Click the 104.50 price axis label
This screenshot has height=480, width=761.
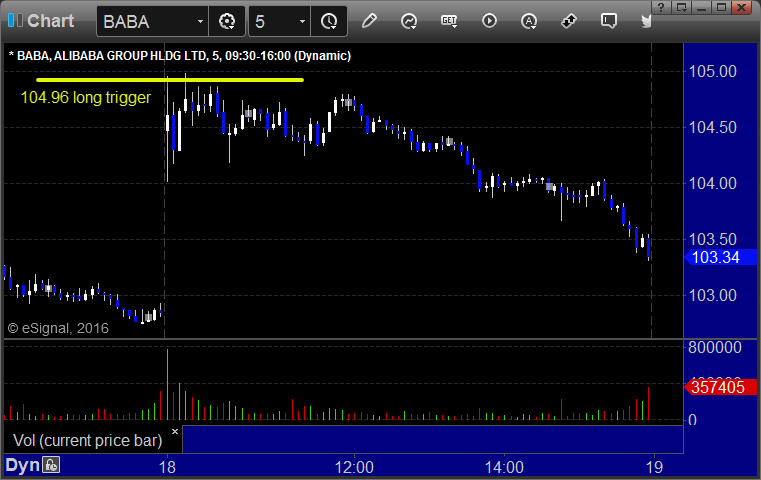[x=713, y=127]
